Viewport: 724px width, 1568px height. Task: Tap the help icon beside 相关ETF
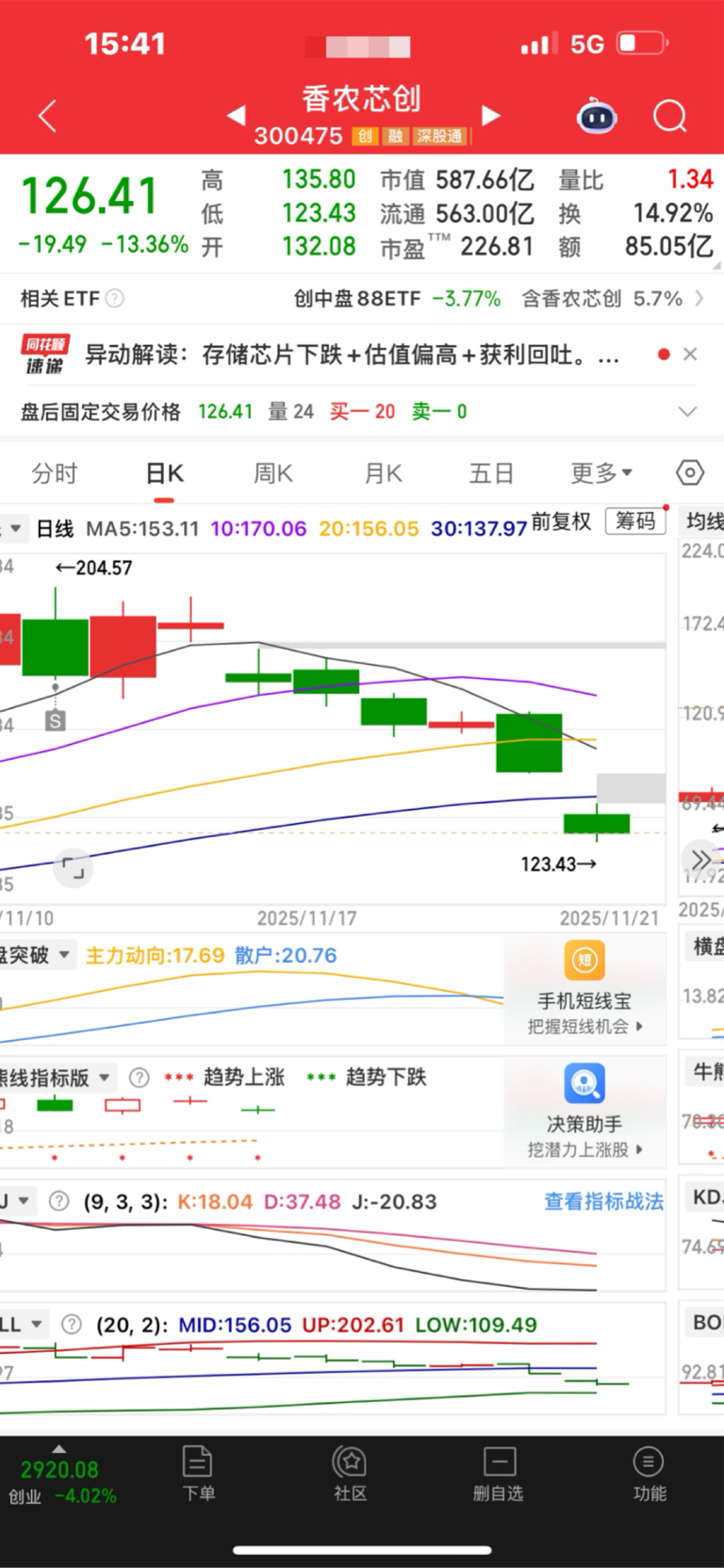115,299
